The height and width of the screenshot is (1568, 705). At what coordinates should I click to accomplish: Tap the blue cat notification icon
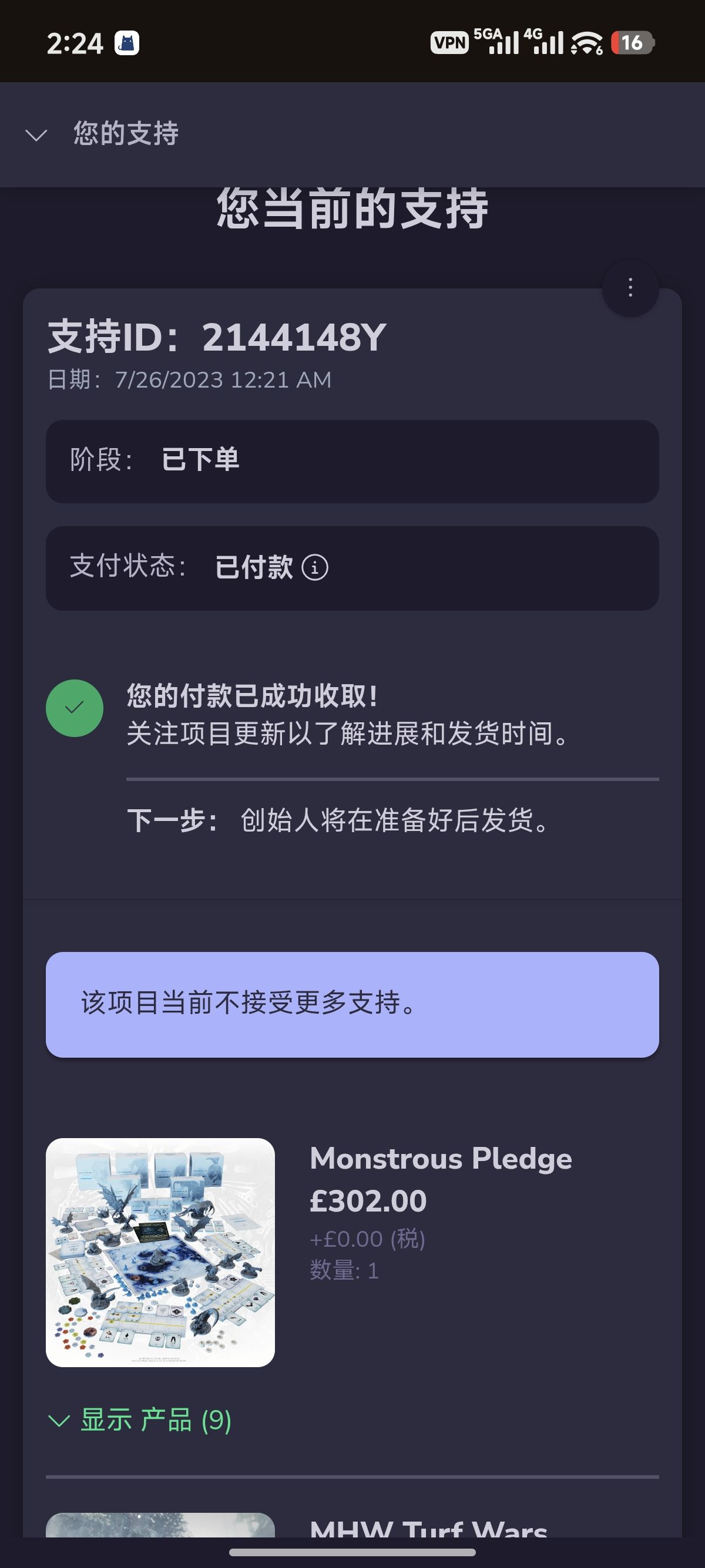point(127,43)
